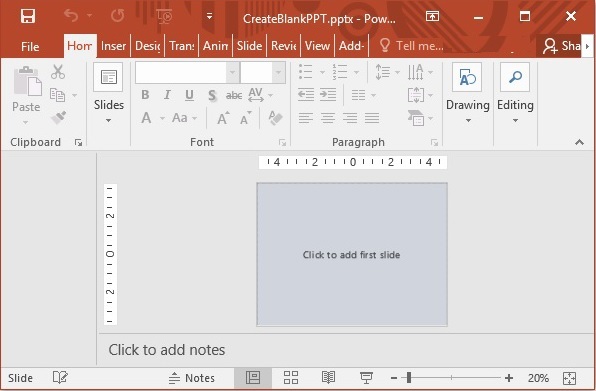Click the Undo arrow icon
Screen dimensions: 596x391
click(71, 16)
